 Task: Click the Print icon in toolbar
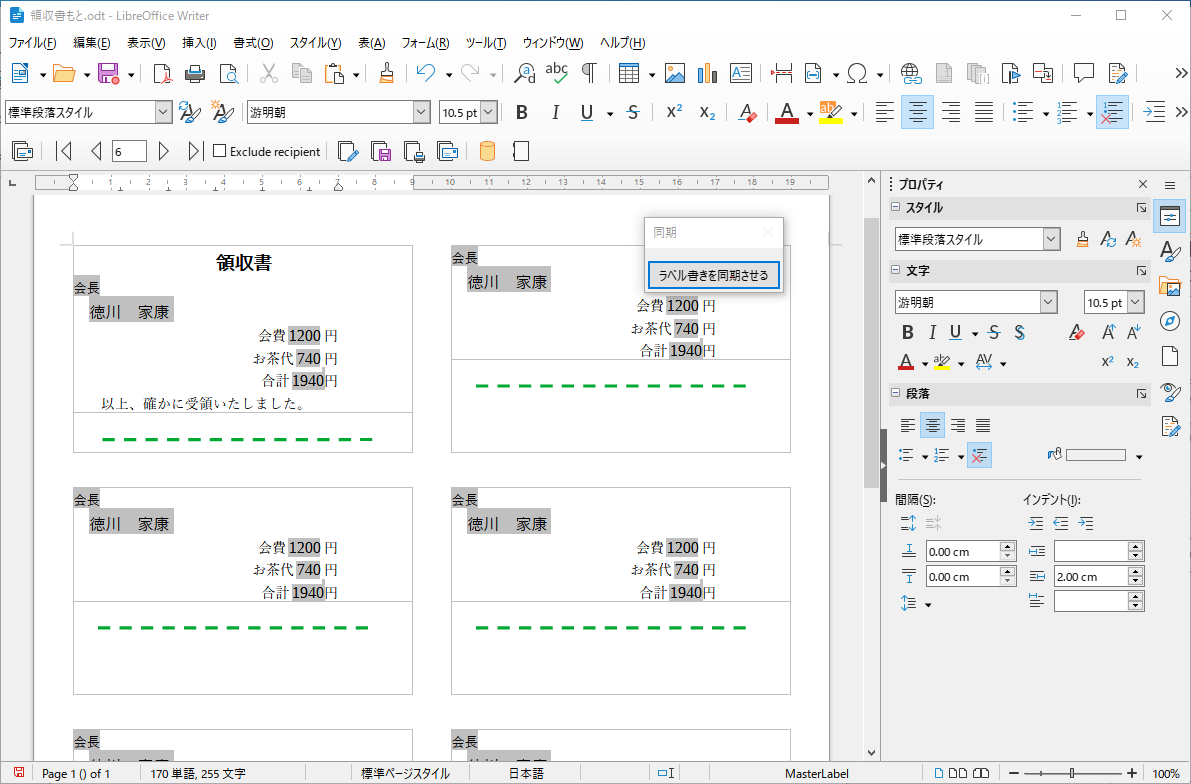(x=195, y=74)
